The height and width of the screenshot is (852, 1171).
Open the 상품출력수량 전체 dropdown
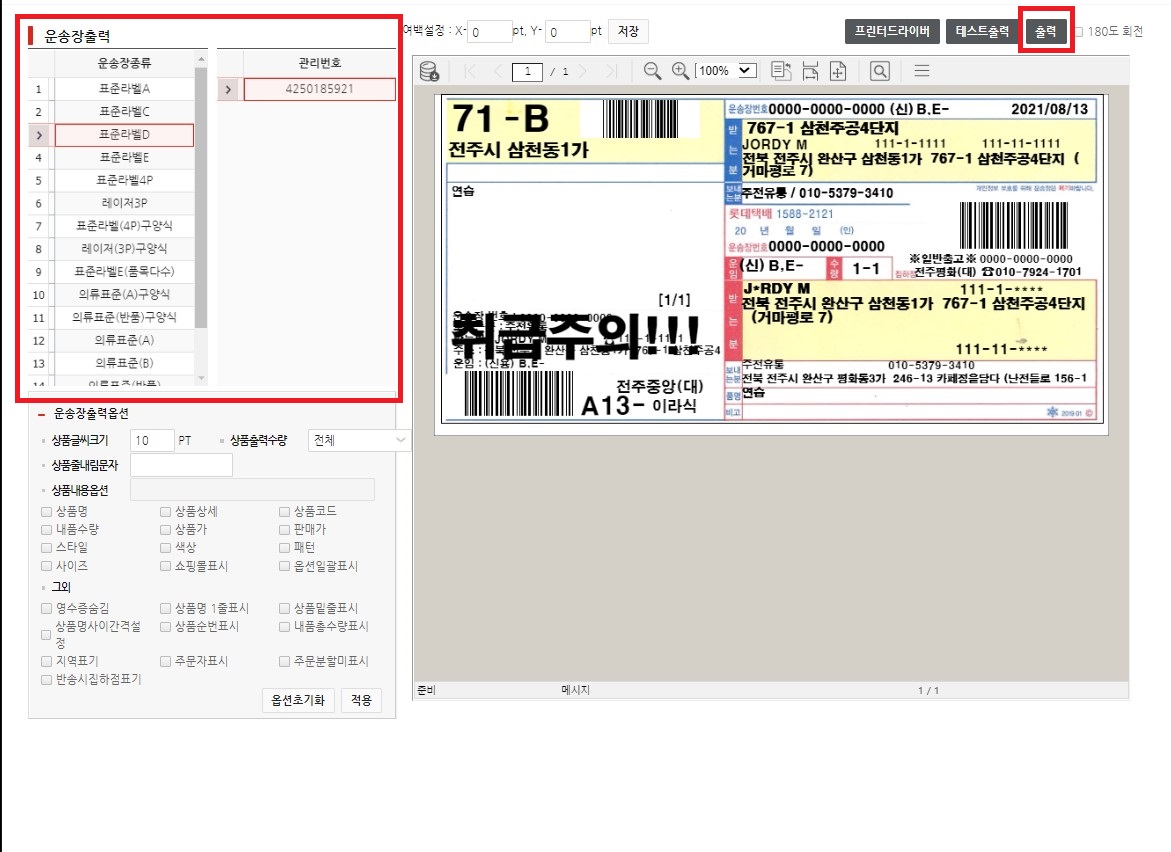(x=358, y=441)
